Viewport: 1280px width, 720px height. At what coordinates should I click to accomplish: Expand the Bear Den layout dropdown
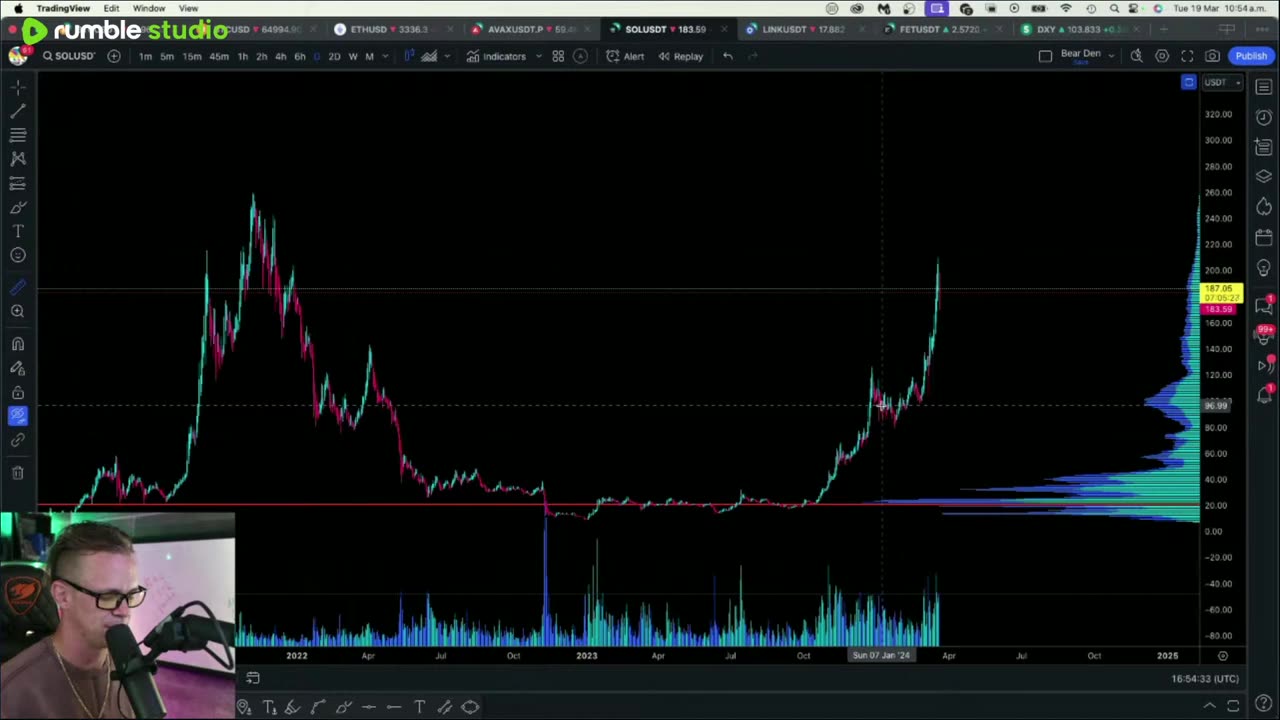[1111, 56]
